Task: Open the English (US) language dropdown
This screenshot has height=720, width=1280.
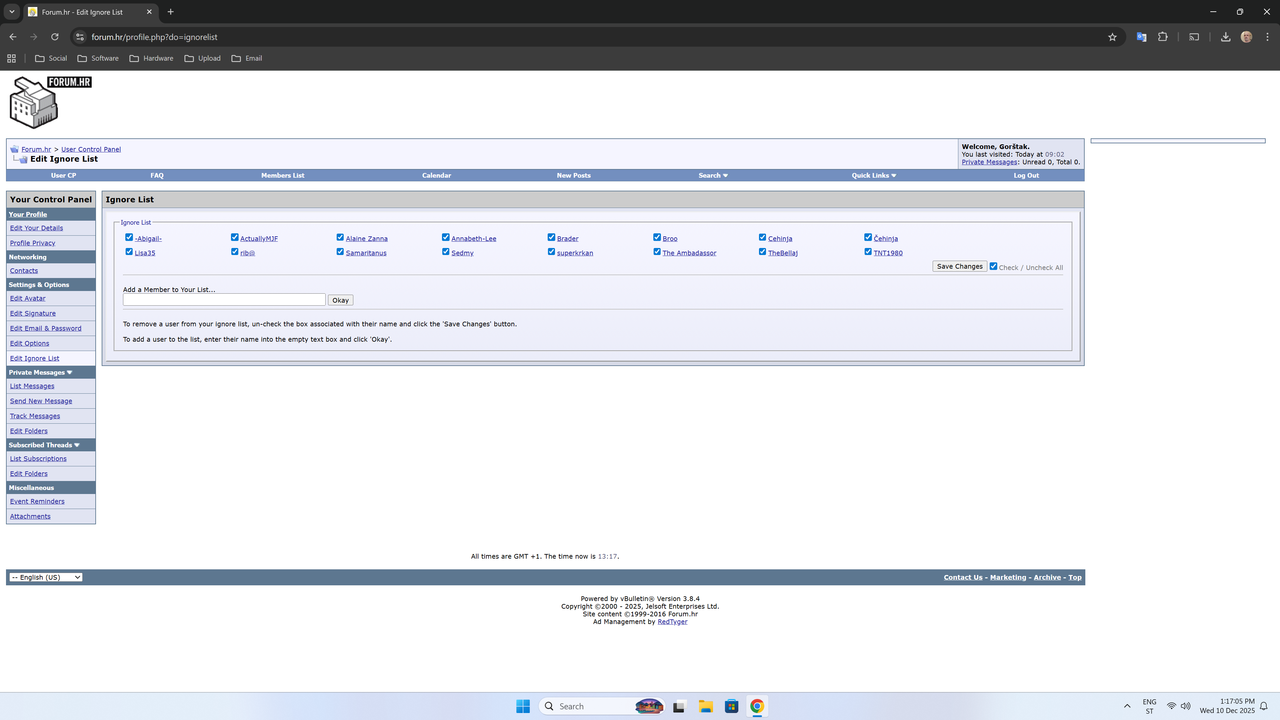Action: tap(45, 577)
